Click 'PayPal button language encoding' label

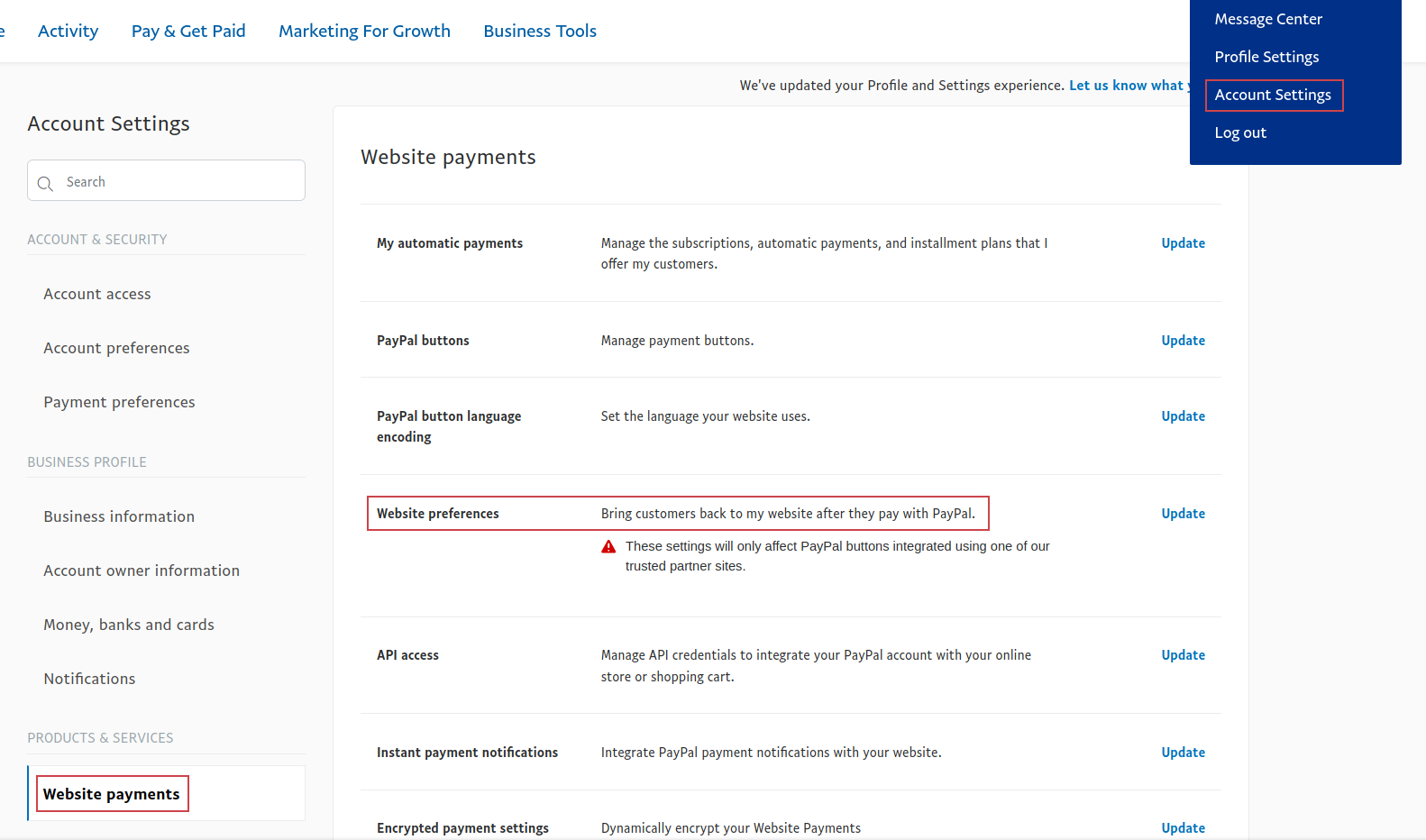(449, 426)
